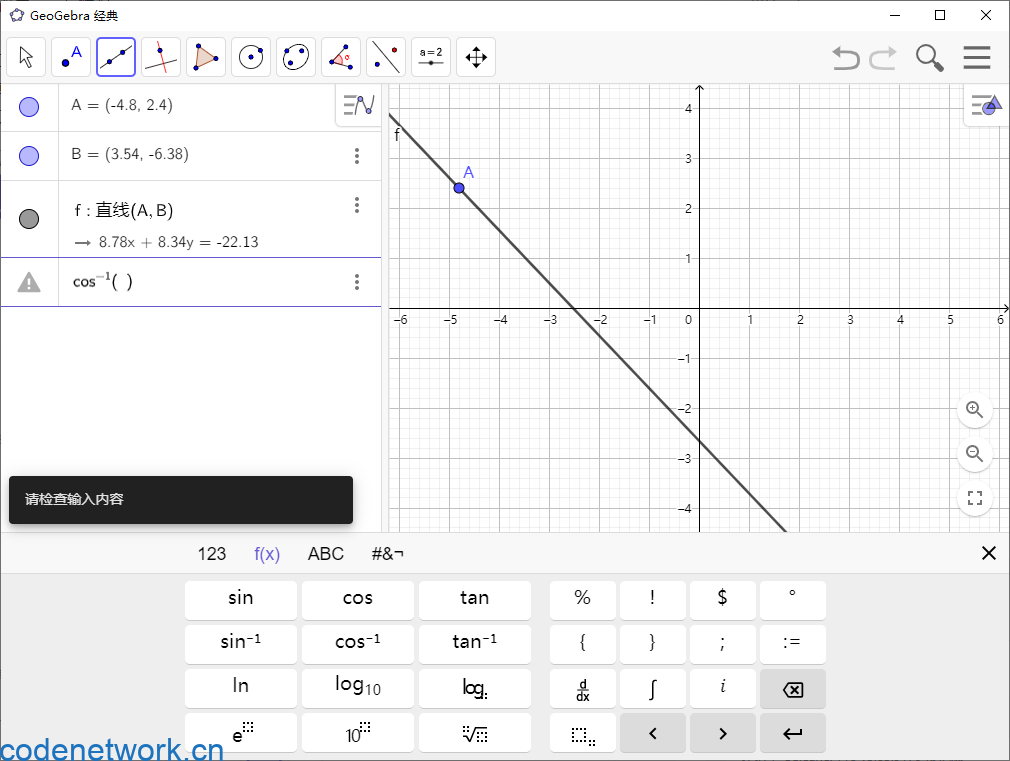Tap the tan⁻¹ key
1010x761 pixels.
pyautogui.click(x=475, y=644)
